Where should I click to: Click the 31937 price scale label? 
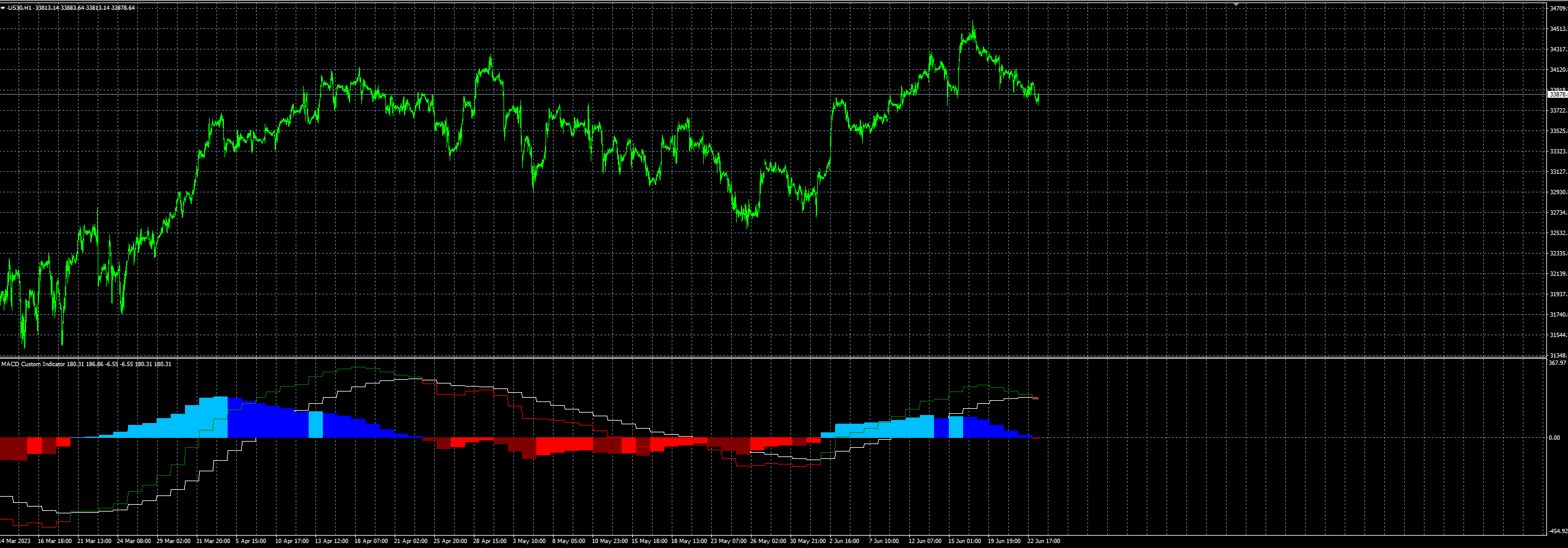pyautogui.click(x=1558, y=294)
